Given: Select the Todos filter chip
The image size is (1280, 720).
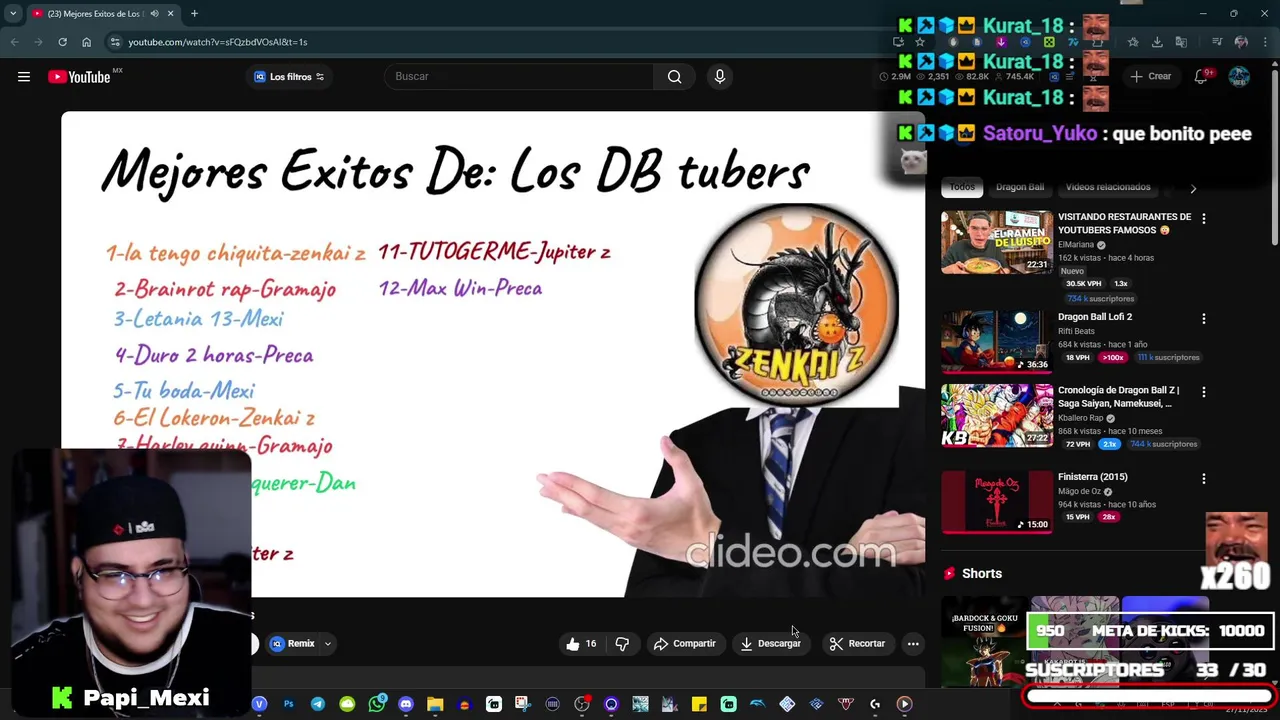Looking at the screenshot, I should pyautogui.click(x=962, y=187).
